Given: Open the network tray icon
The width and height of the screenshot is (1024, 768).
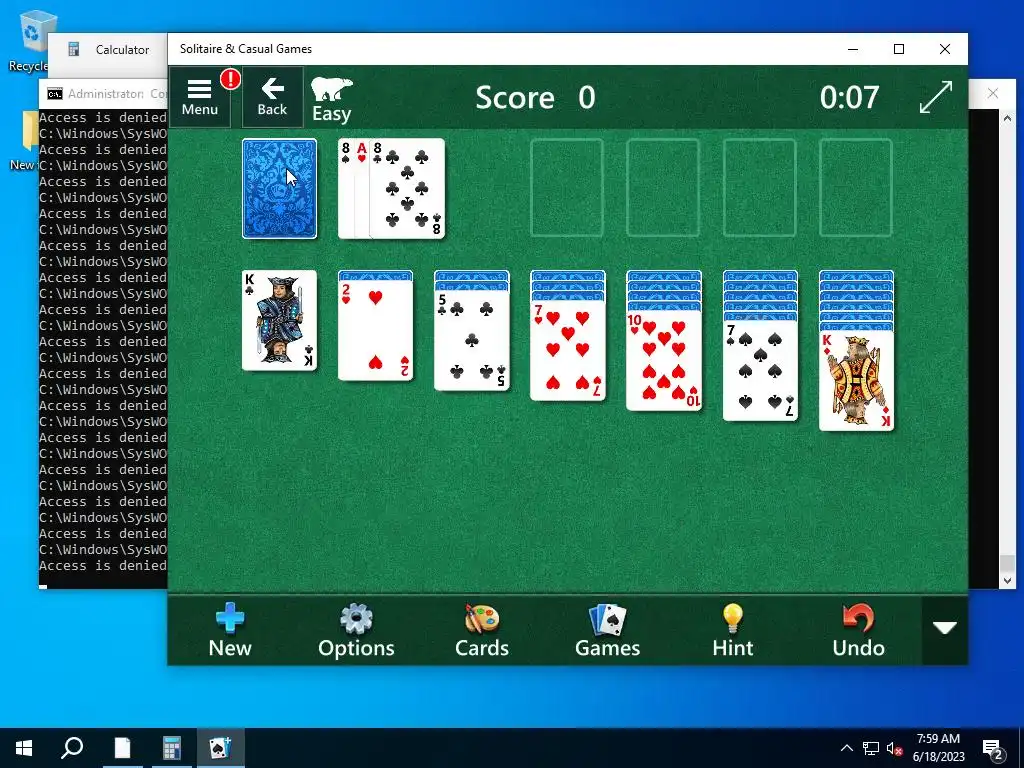Looking at the screenshot, I should [x=871, y=748].
